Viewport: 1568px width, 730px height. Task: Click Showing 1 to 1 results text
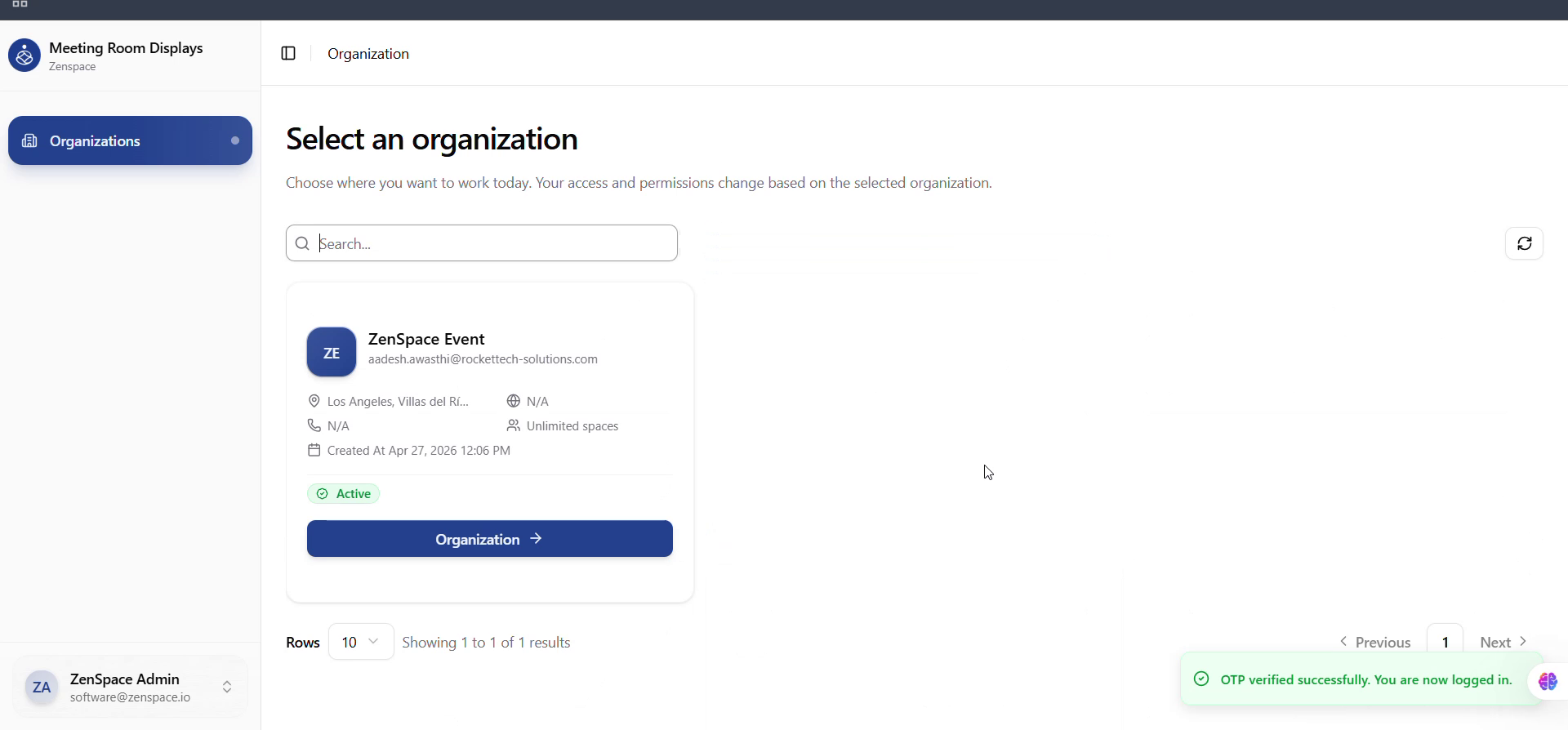(486, 643)
